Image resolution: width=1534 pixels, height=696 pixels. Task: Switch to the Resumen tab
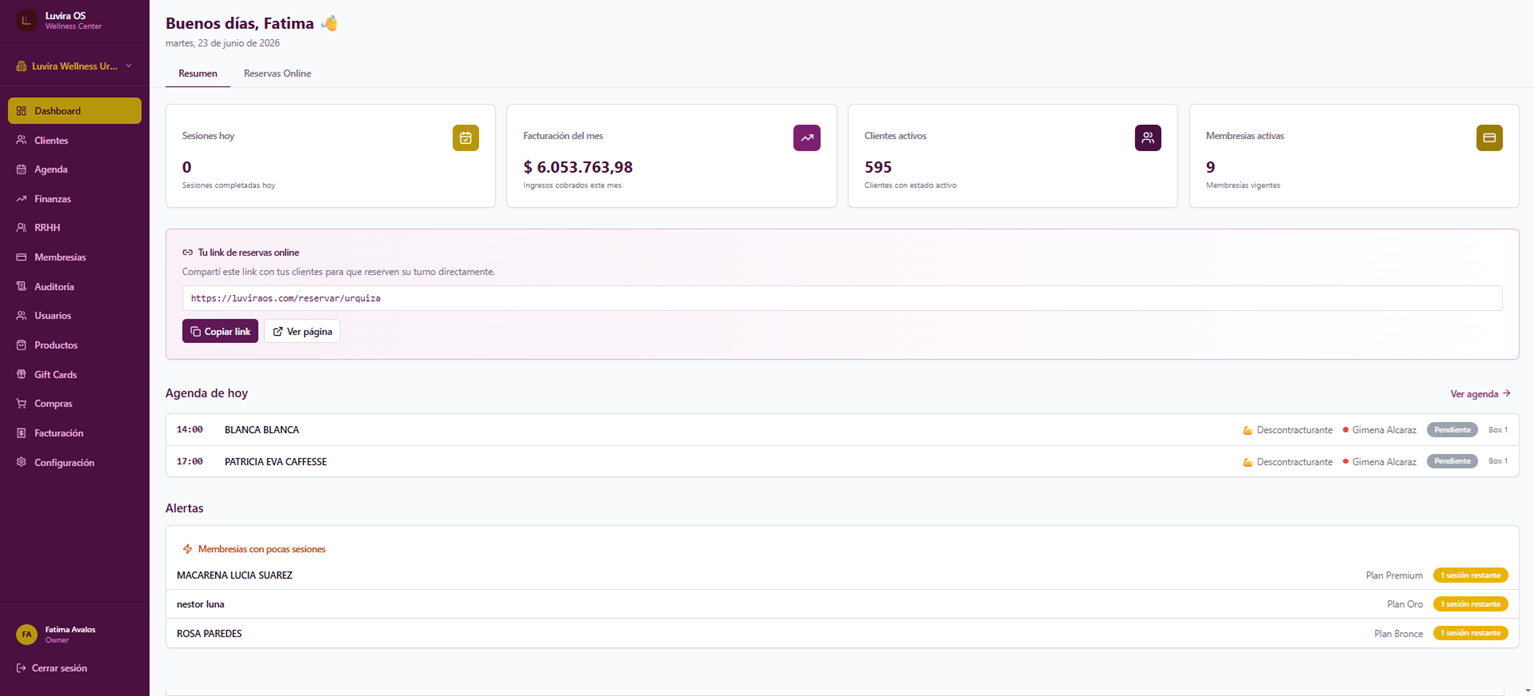coord(198,73)
